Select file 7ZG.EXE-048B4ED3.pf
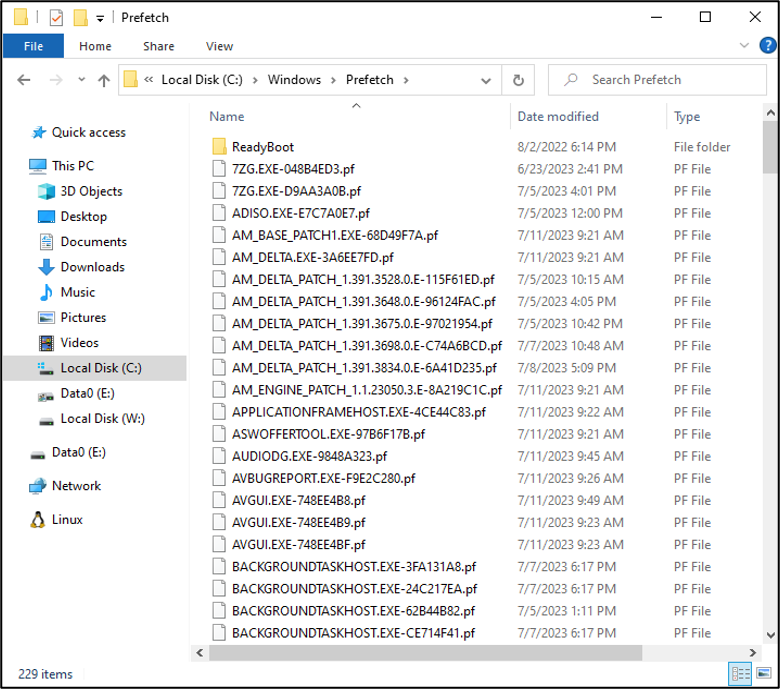The width and height of the screenshot is (780, 690). [293, 169]
